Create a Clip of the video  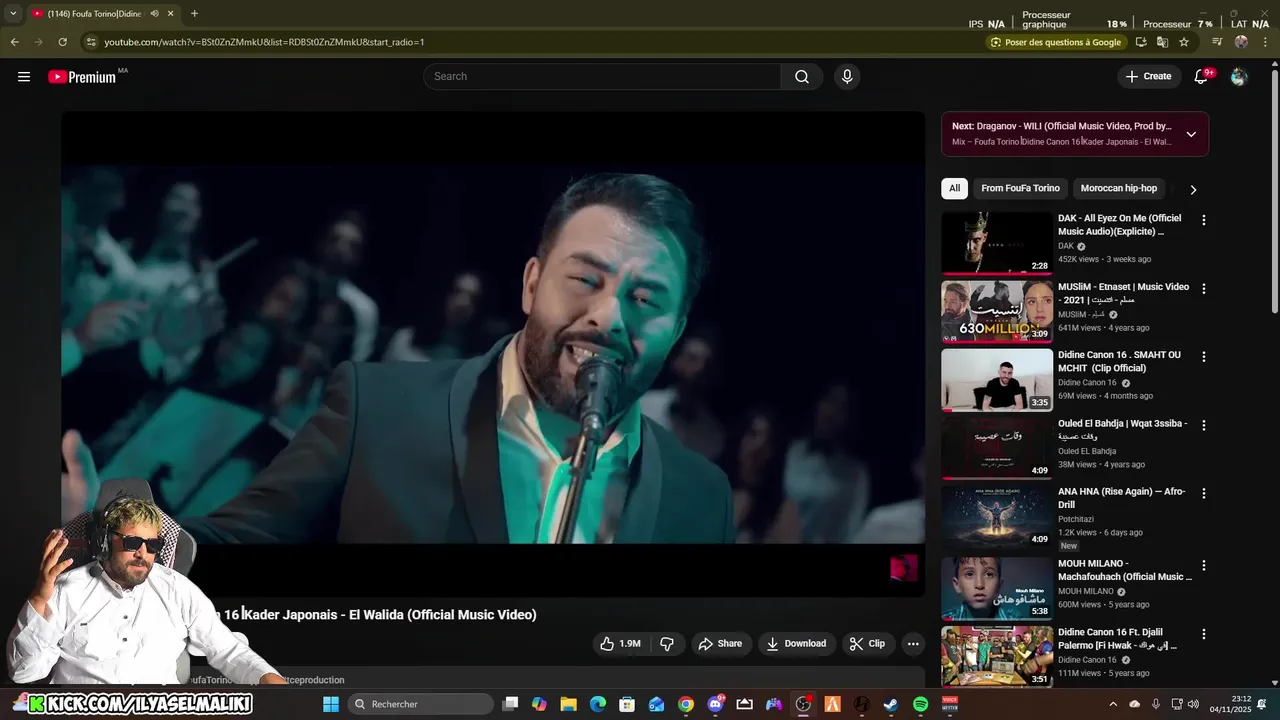pos(867,644)
